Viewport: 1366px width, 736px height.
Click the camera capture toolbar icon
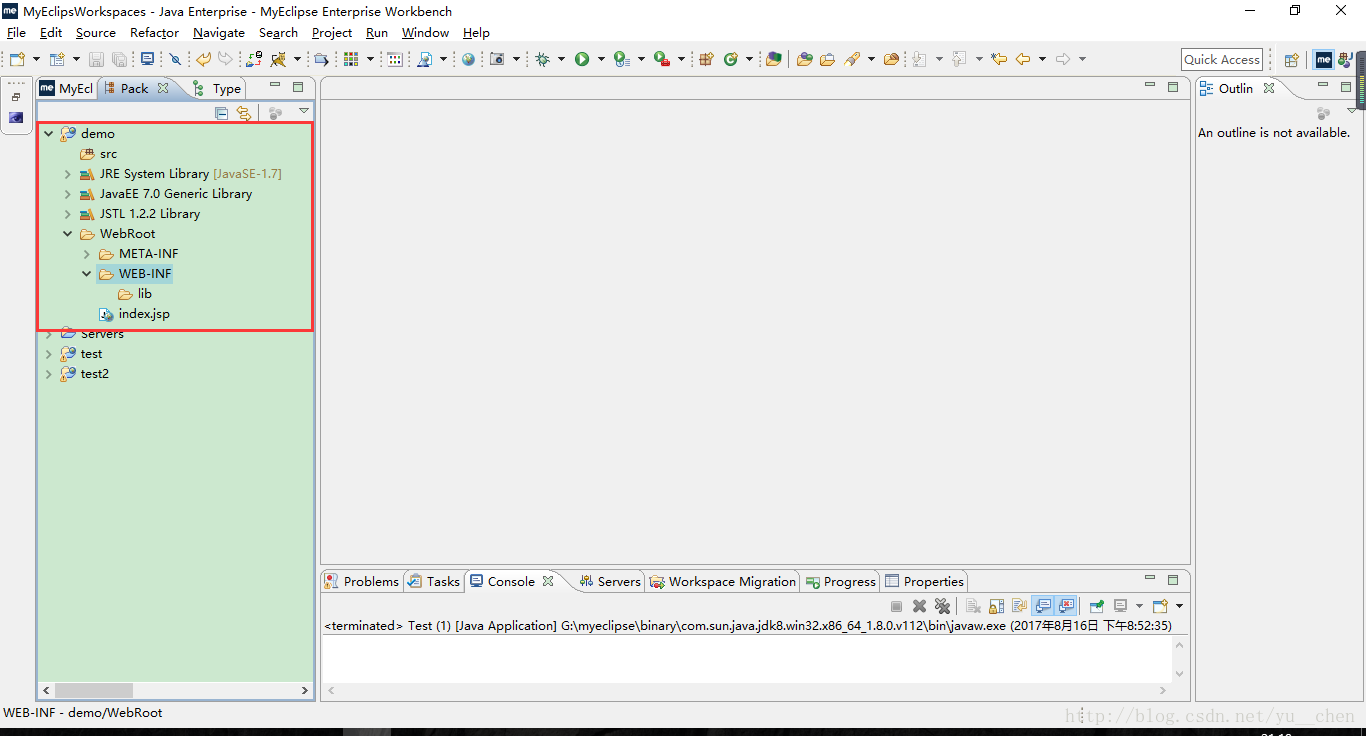(x=497, y=59)
